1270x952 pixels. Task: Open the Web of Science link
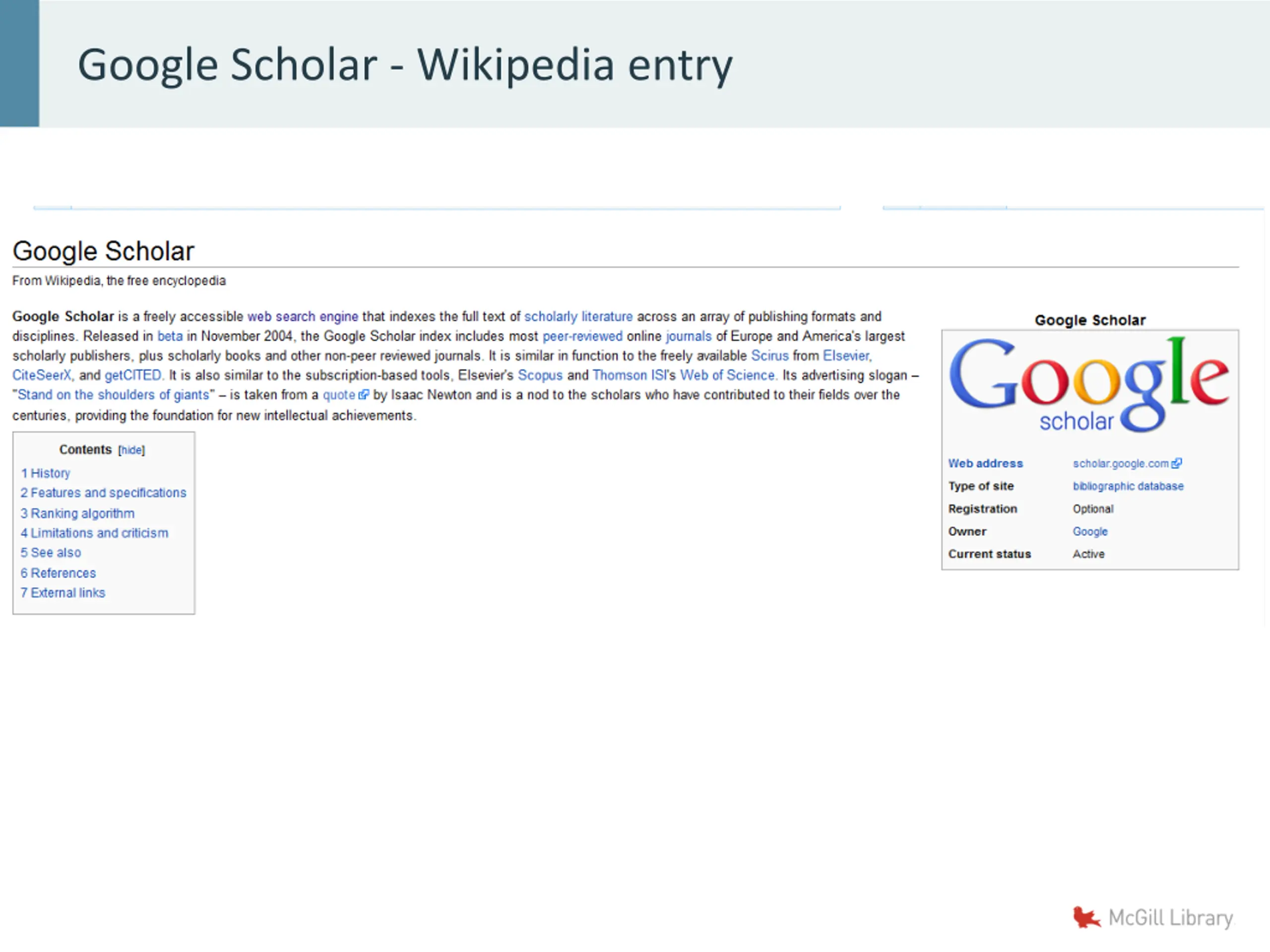click(x=727, y=375)
